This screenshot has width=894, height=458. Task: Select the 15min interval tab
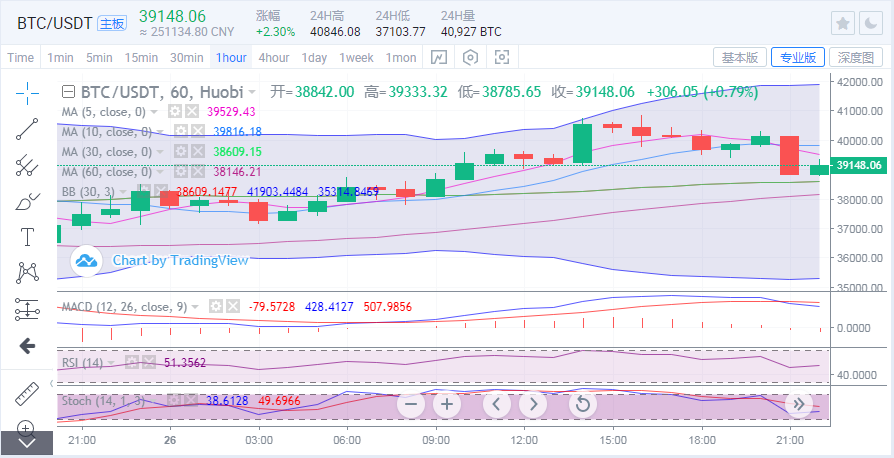(x=141, y=58)
